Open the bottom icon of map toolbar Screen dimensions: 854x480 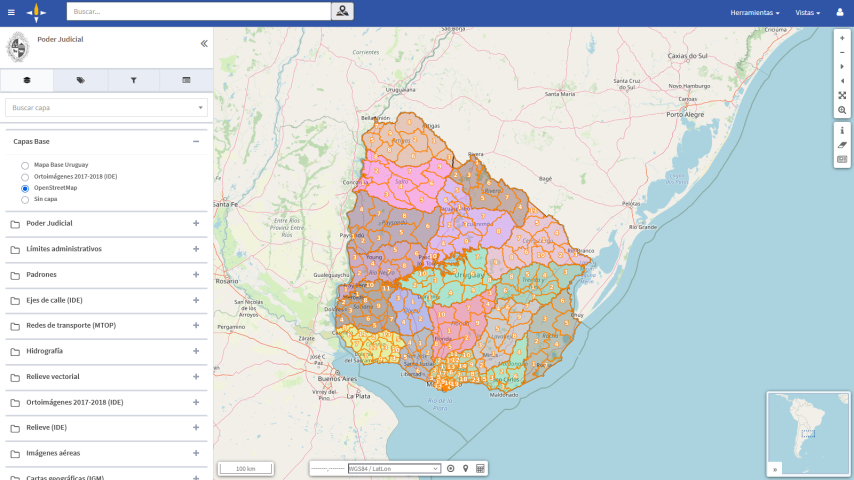point(842,160)
